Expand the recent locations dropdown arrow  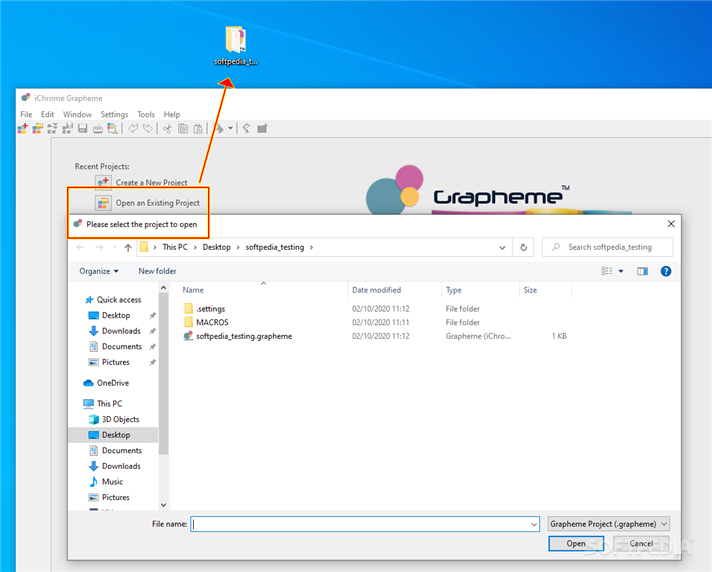pyautogui.click(x=114, y=247)
